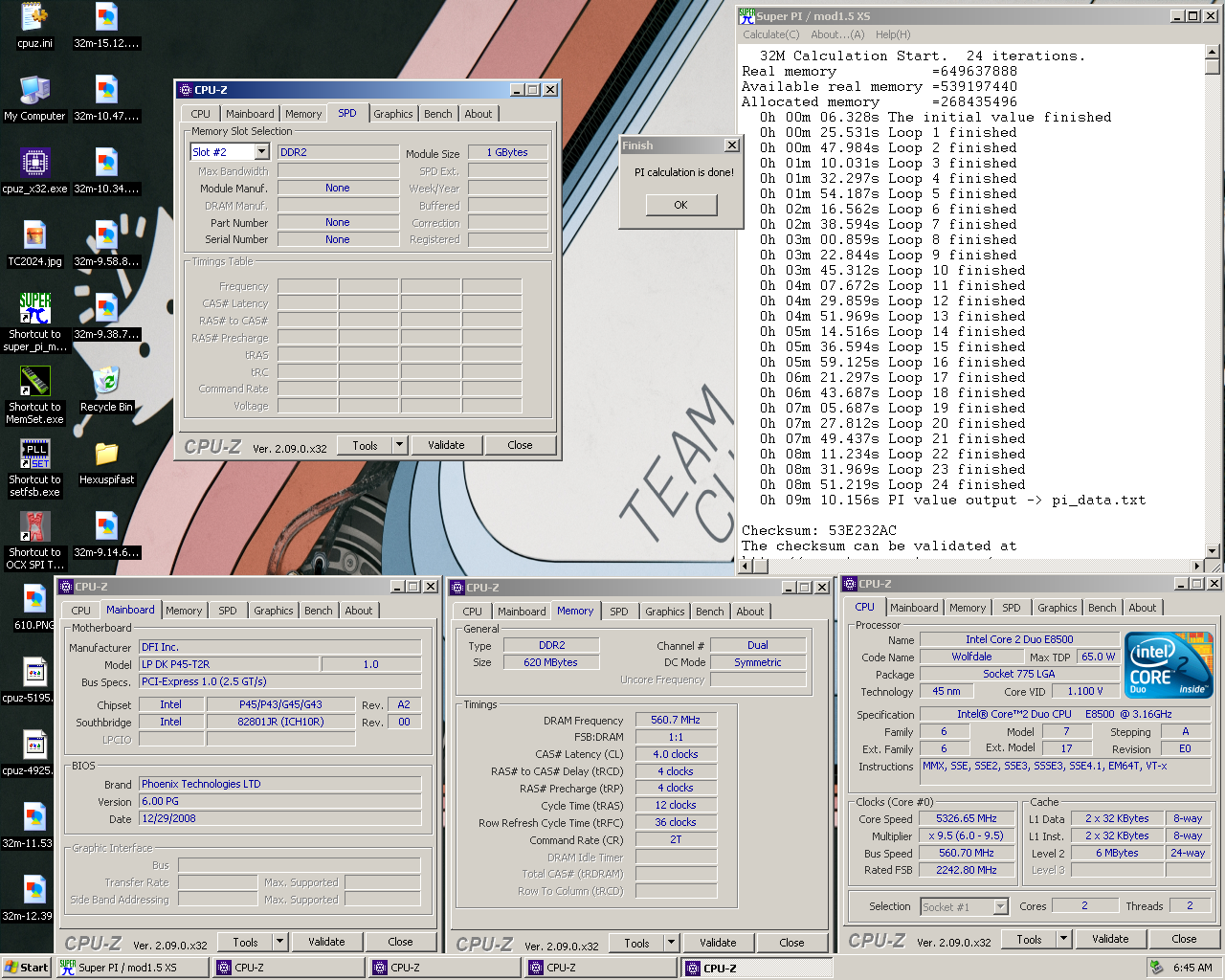Click Super PI vertical scrollbar up arrow
The width and height of the screenshot is (1225, 980).
tap(1213, 53)
